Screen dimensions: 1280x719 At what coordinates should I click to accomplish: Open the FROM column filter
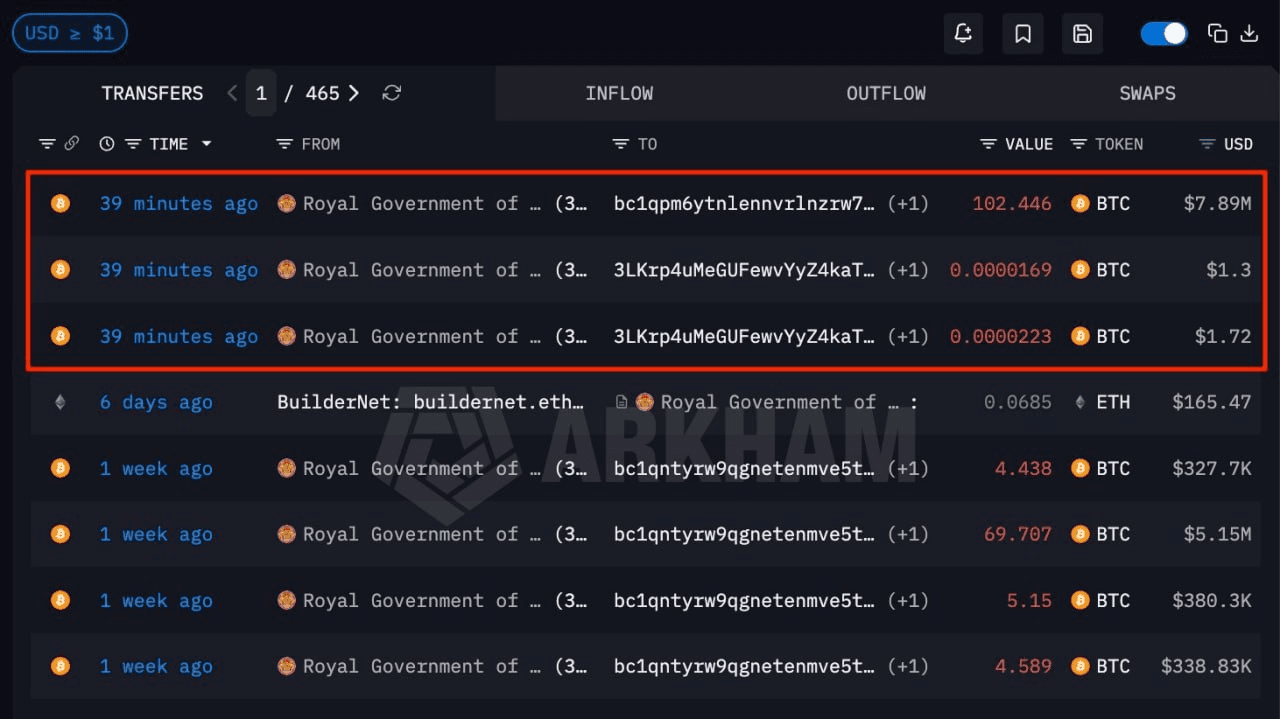coord(285,144)
